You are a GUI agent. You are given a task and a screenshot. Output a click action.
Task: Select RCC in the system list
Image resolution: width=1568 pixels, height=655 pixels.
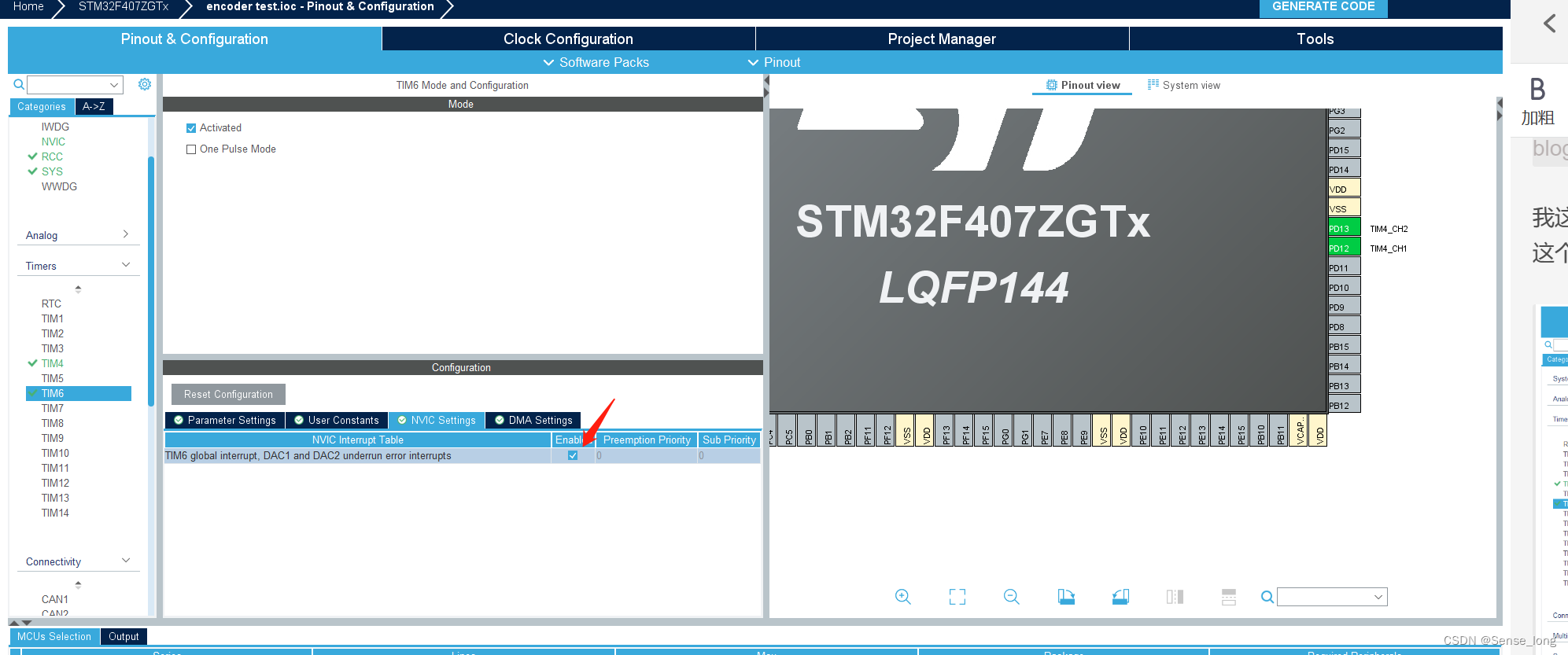[x=52, y=156]
